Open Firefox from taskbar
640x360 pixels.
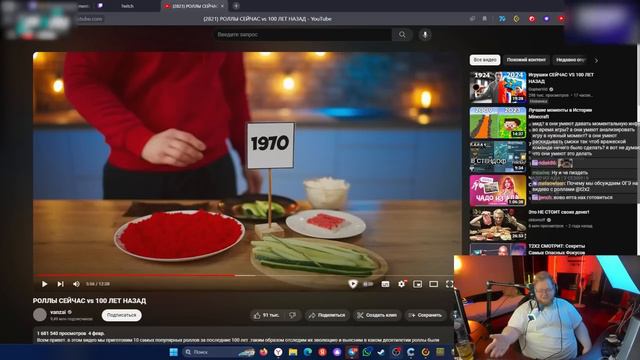pos(264,352)
